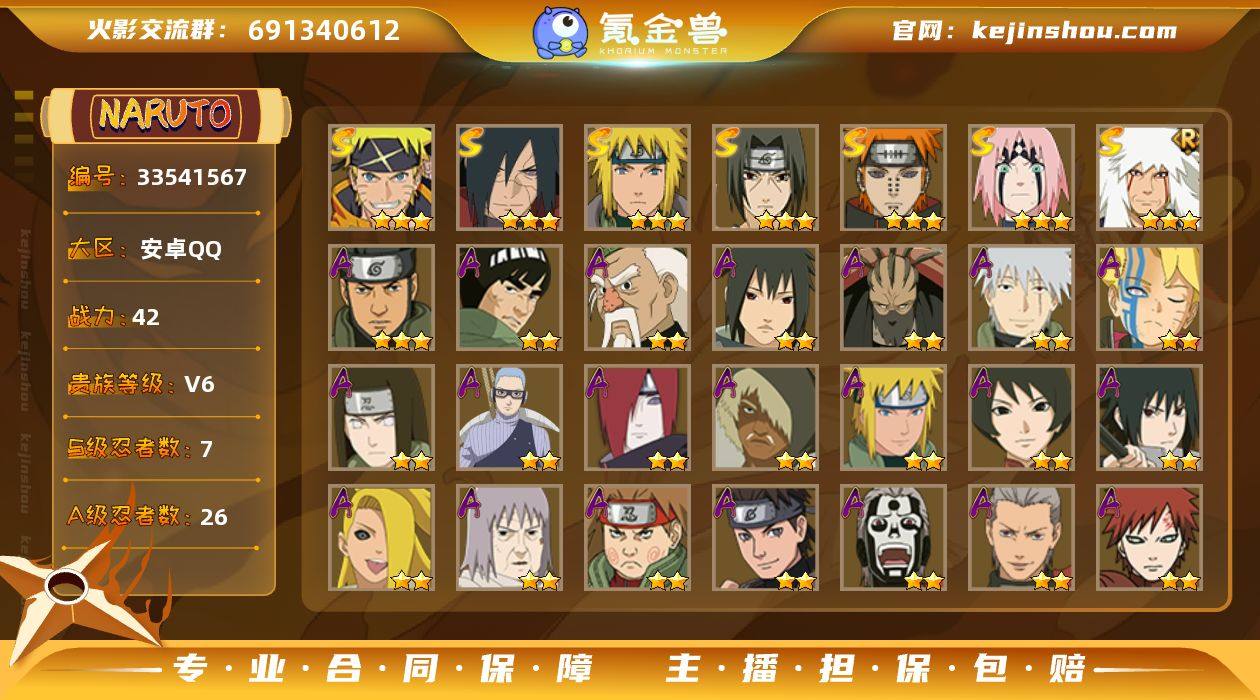Choose the white-haired Jiraiya portrait with R badge
The height and width of the screenshot is (700, 1260).
1149,178
